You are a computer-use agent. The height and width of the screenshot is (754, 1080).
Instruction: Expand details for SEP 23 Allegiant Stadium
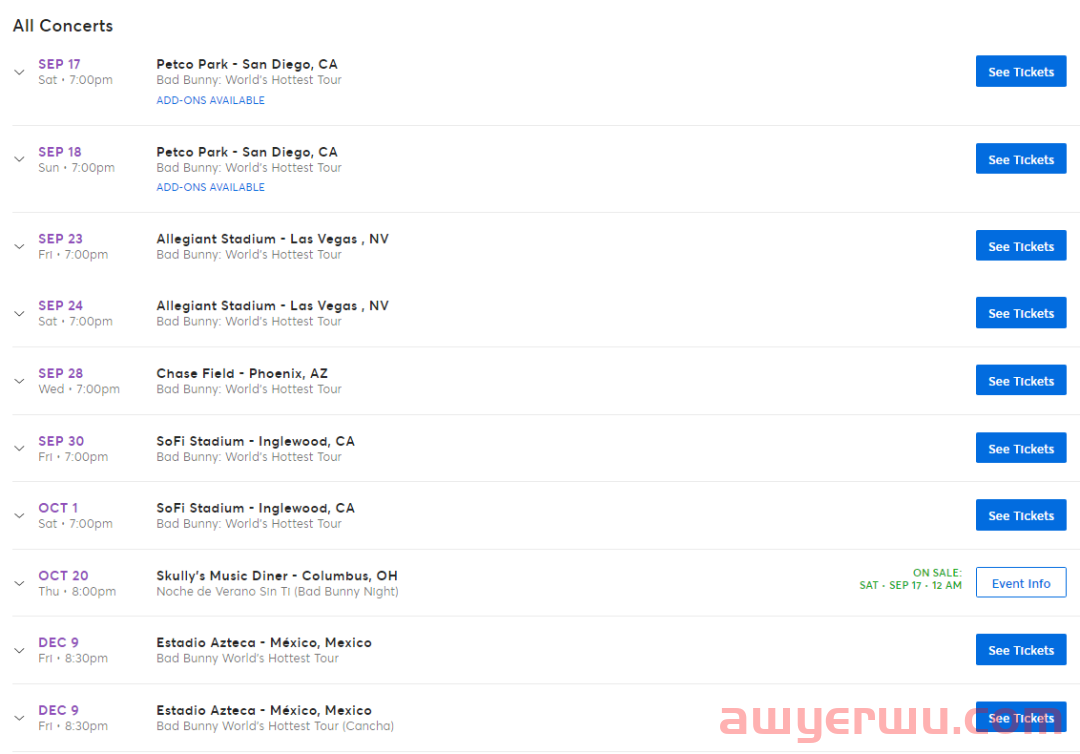[19, 247]
